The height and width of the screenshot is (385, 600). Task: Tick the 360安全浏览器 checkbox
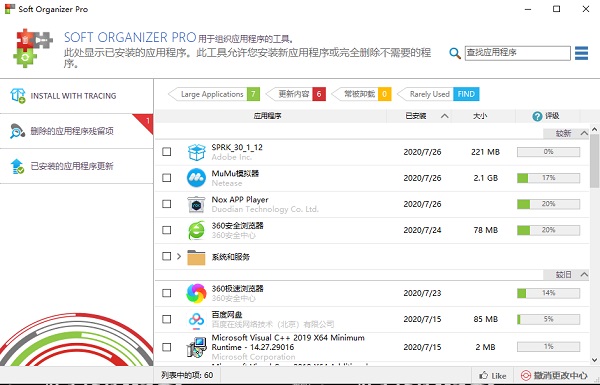(166, 230)
